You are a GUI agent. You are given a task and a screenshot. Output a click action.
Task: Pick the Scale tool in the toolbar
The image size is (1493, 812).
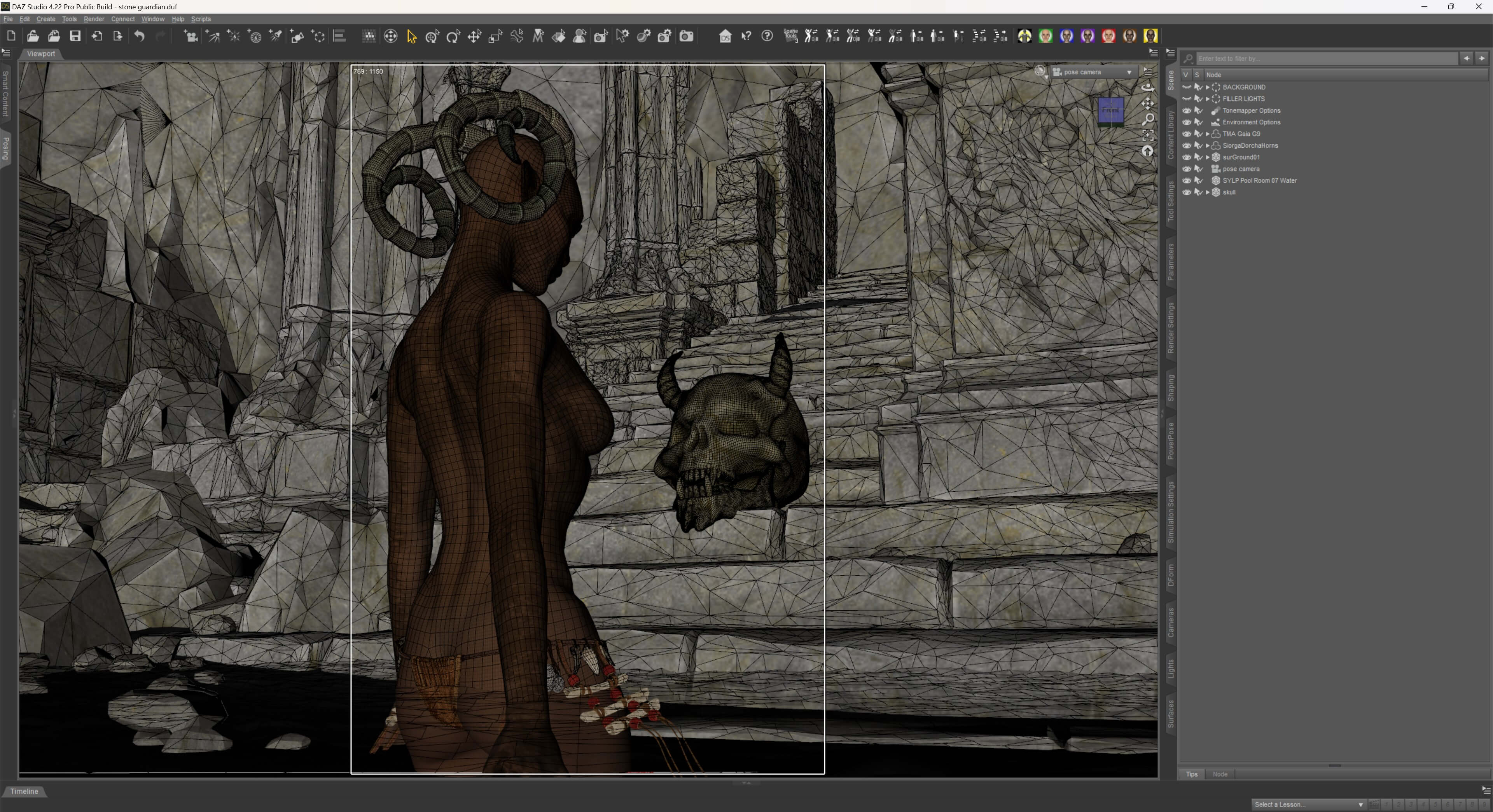click(x=495, y=37)
